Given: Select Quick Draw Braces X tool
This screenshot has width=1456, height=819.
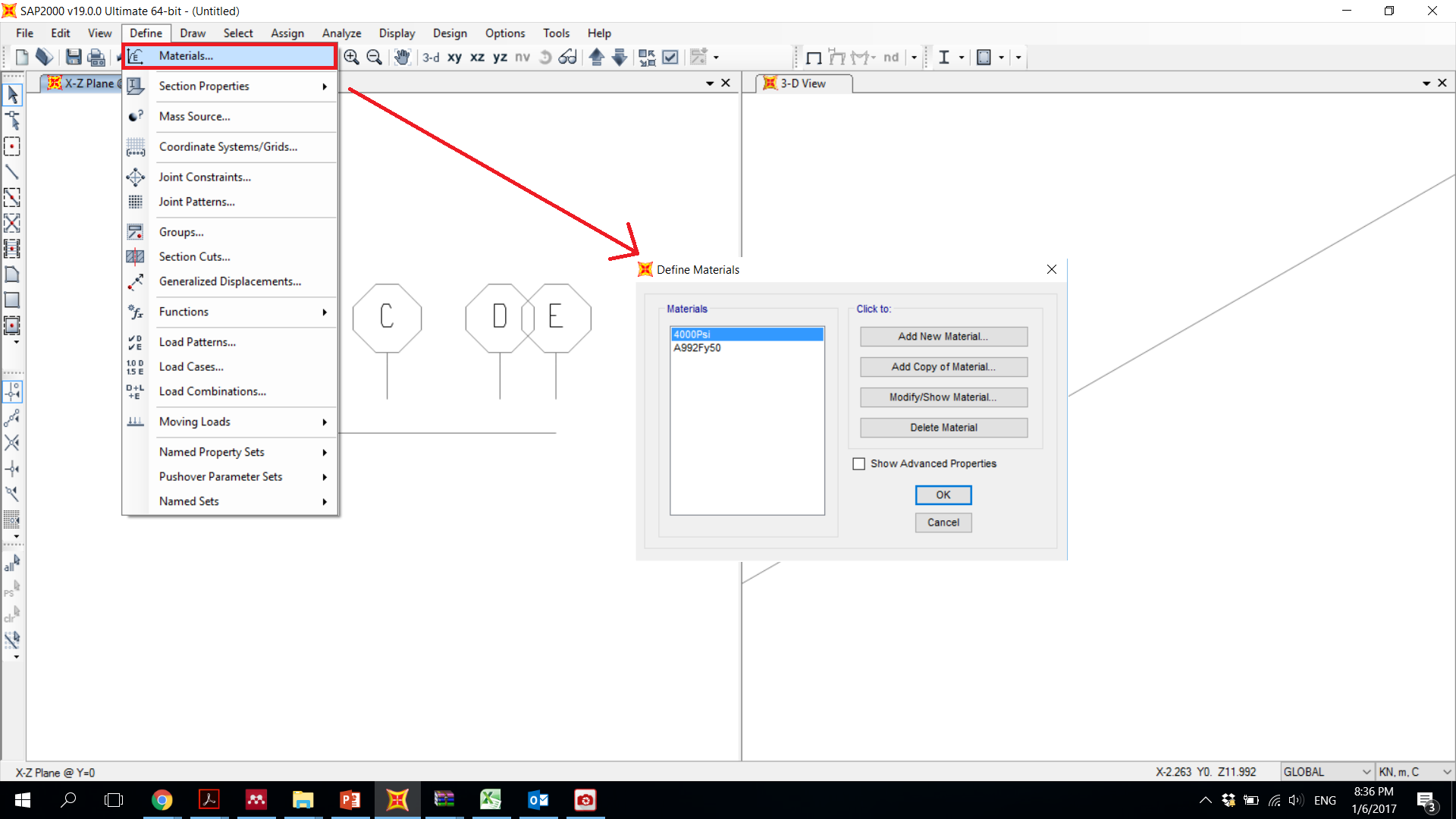Looking at the screenshot, I should coord(12,223).
